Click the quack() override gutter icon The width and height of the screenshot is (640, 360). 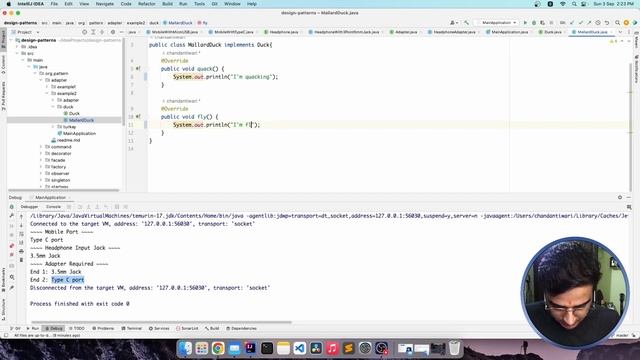(x=138, y=69)
